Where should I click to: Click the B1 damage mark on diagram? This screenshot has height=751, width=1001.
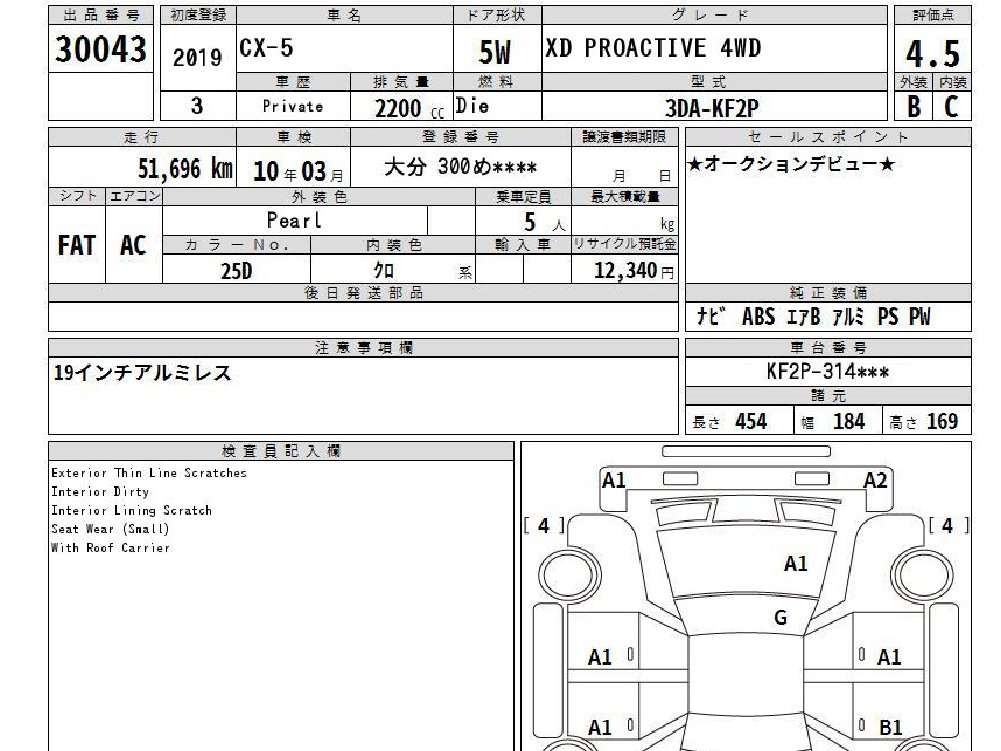point(891,727)
